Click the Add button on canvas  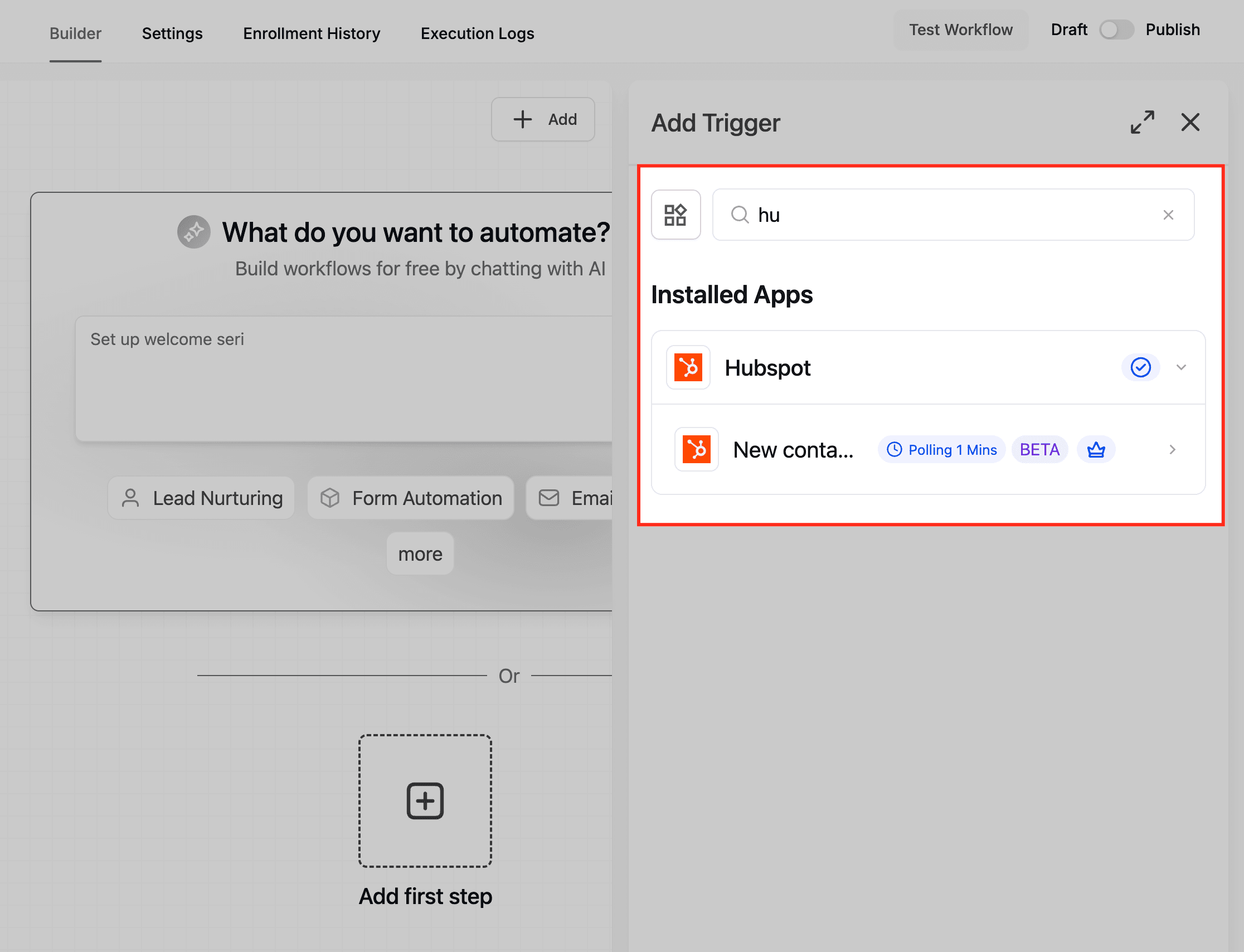(x=543, y=119)
